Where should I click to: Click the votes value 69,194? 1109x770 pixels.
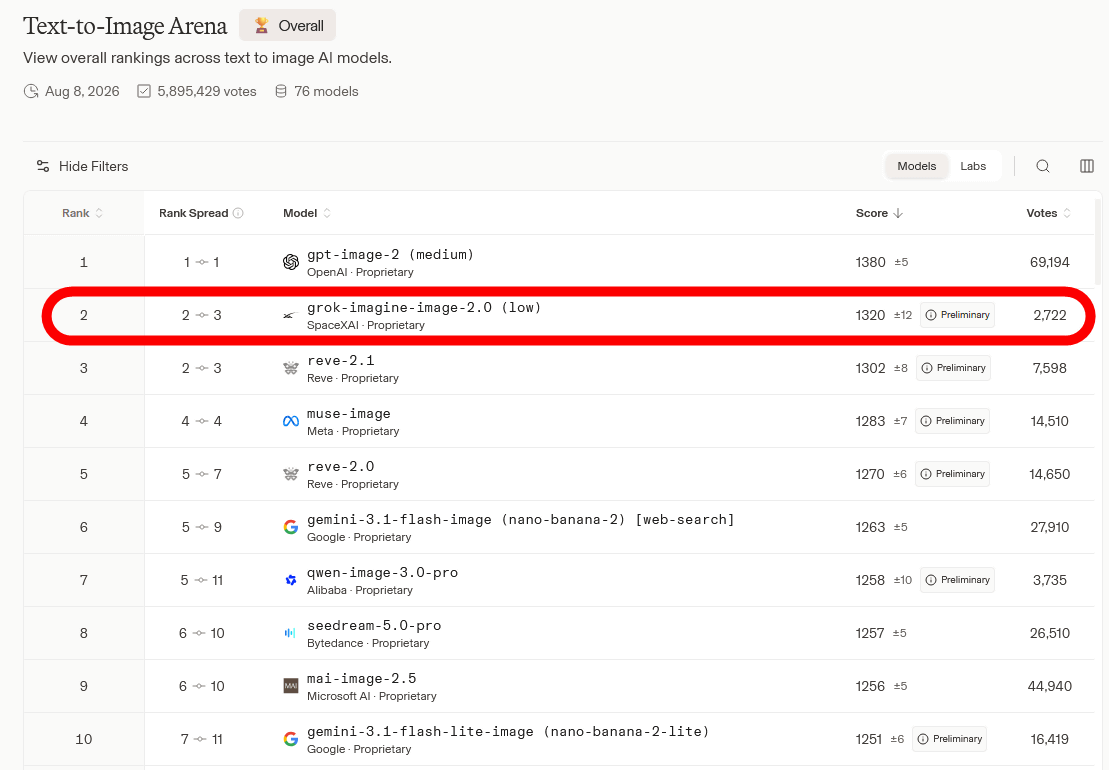tap(1050, 262)
